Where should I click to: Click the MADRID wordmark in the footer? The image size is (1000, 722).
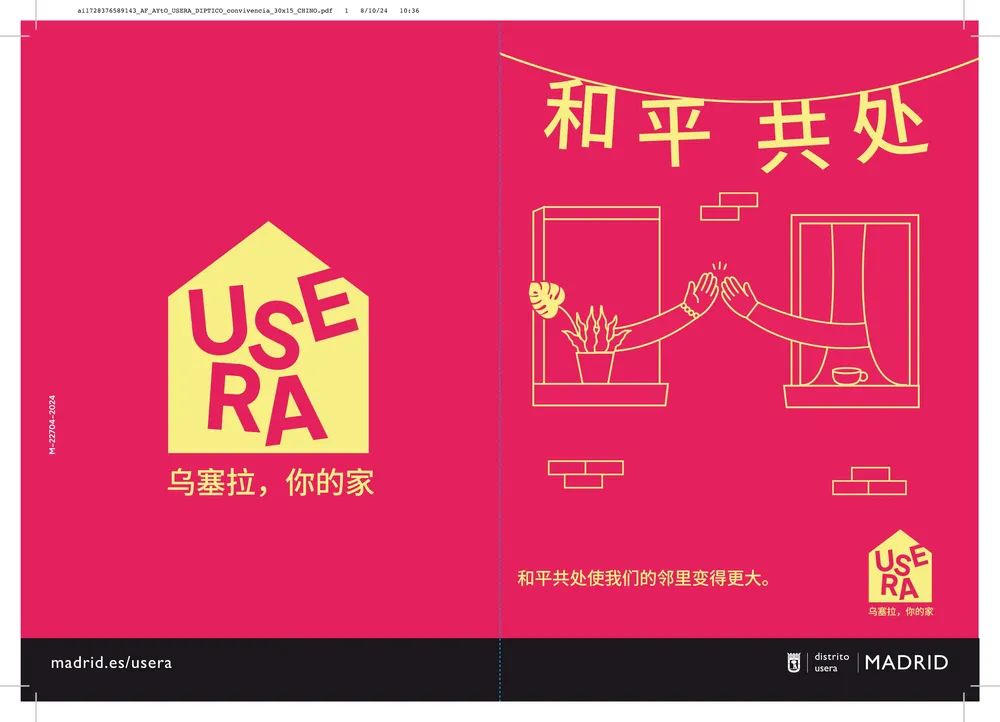906,662
